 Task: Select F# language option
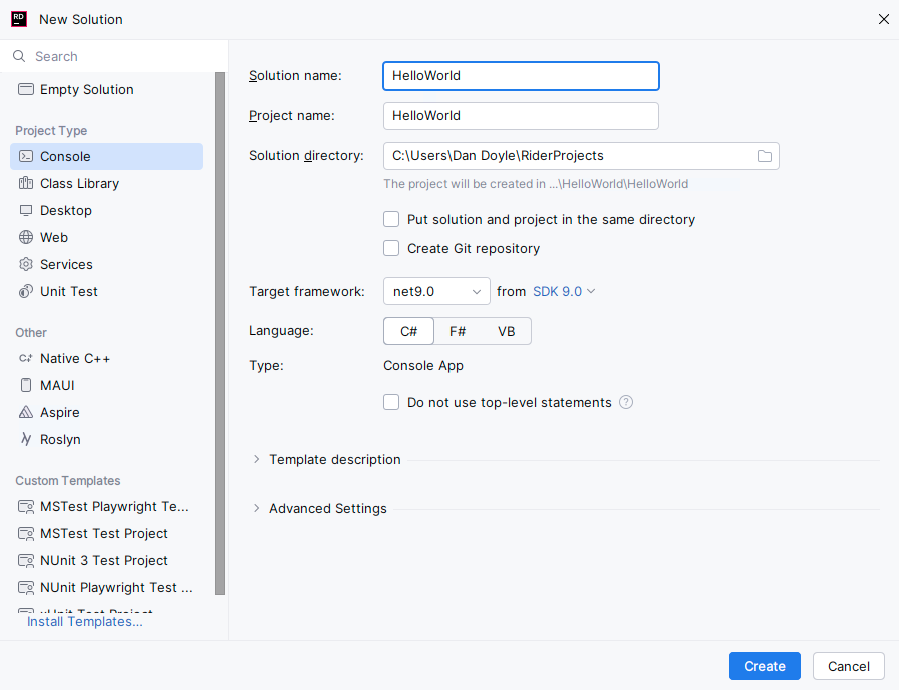click(458, 332)
